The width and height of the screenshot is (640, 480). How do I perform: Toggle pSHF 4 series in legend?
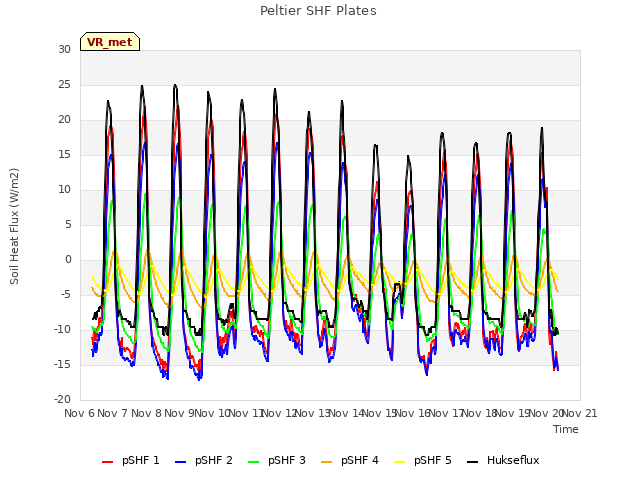(350, 461)
